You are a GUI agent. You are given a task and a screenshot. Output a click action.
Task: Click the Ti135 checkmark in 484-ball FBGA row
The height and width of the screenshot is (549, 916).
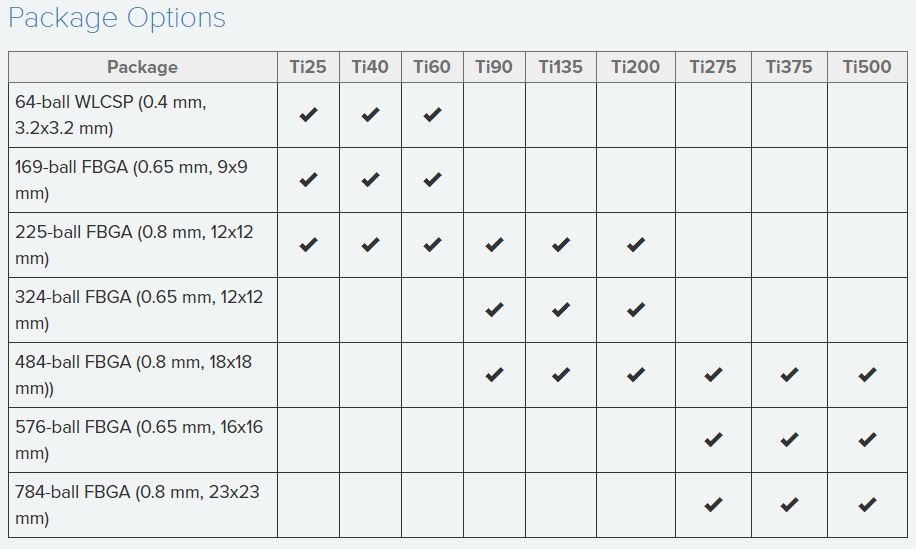[x=561, y=375]
